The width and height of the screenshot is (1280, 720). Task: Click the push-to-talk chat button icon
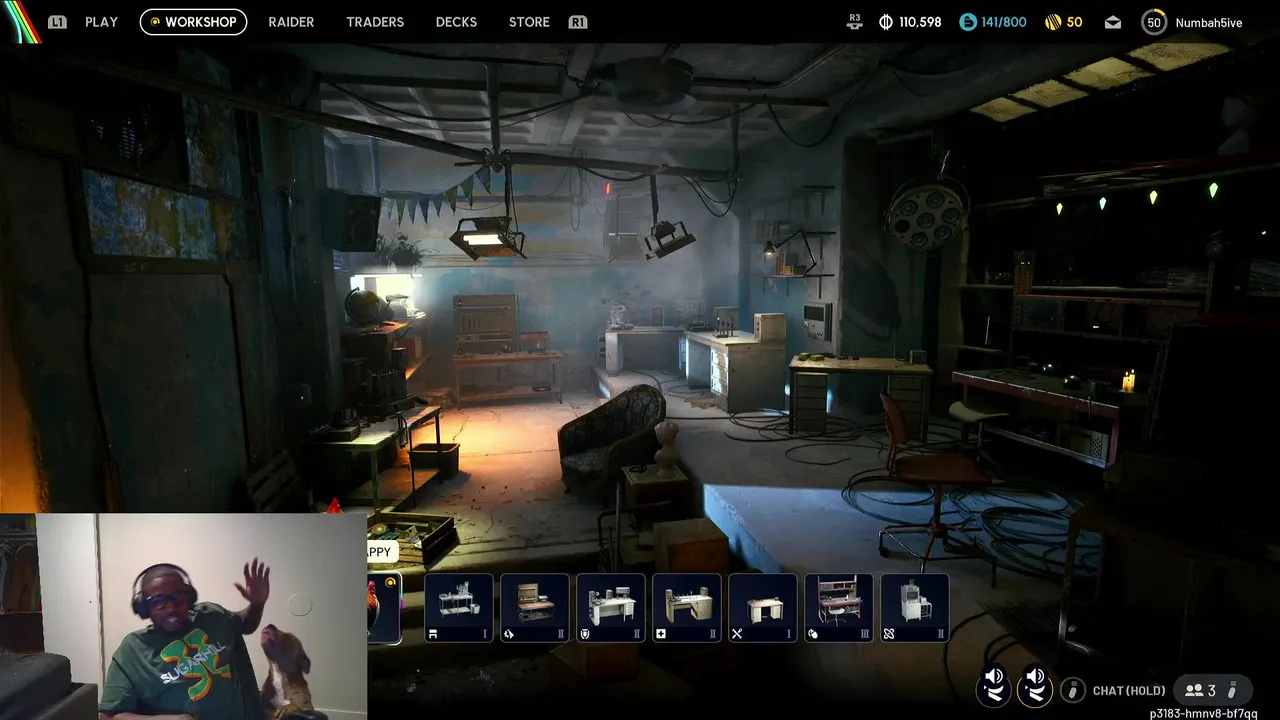[x=1072, y=690]
